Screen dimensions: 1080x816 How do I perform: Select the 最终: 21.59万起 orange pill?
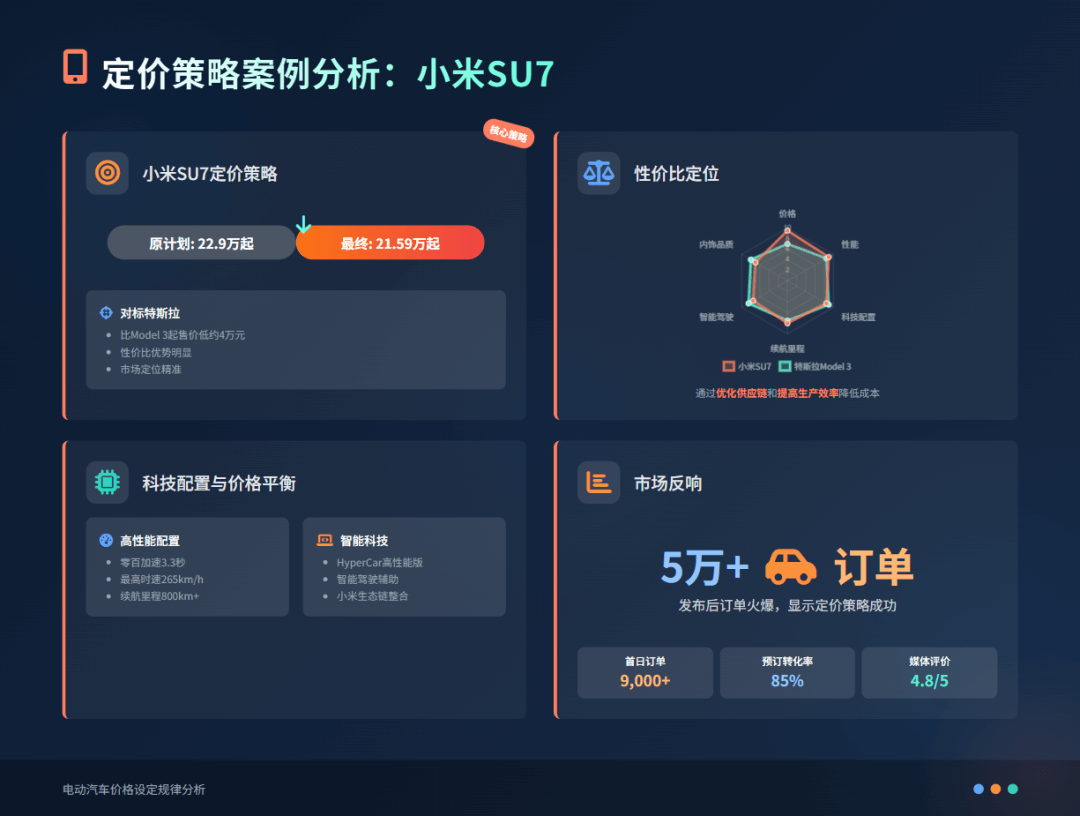390,243
